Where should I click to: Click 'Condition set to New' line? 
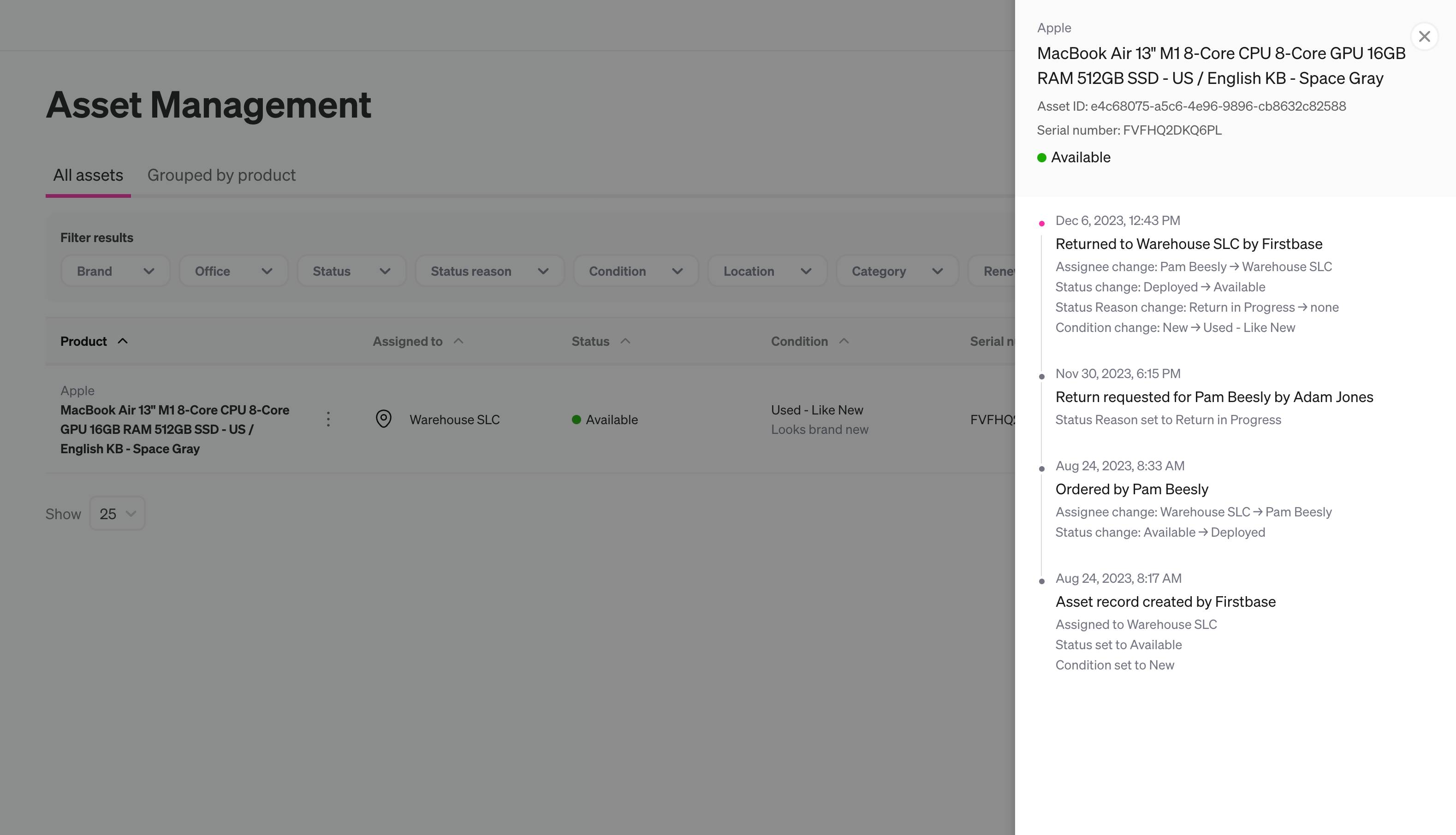(x=1115, y=665)
